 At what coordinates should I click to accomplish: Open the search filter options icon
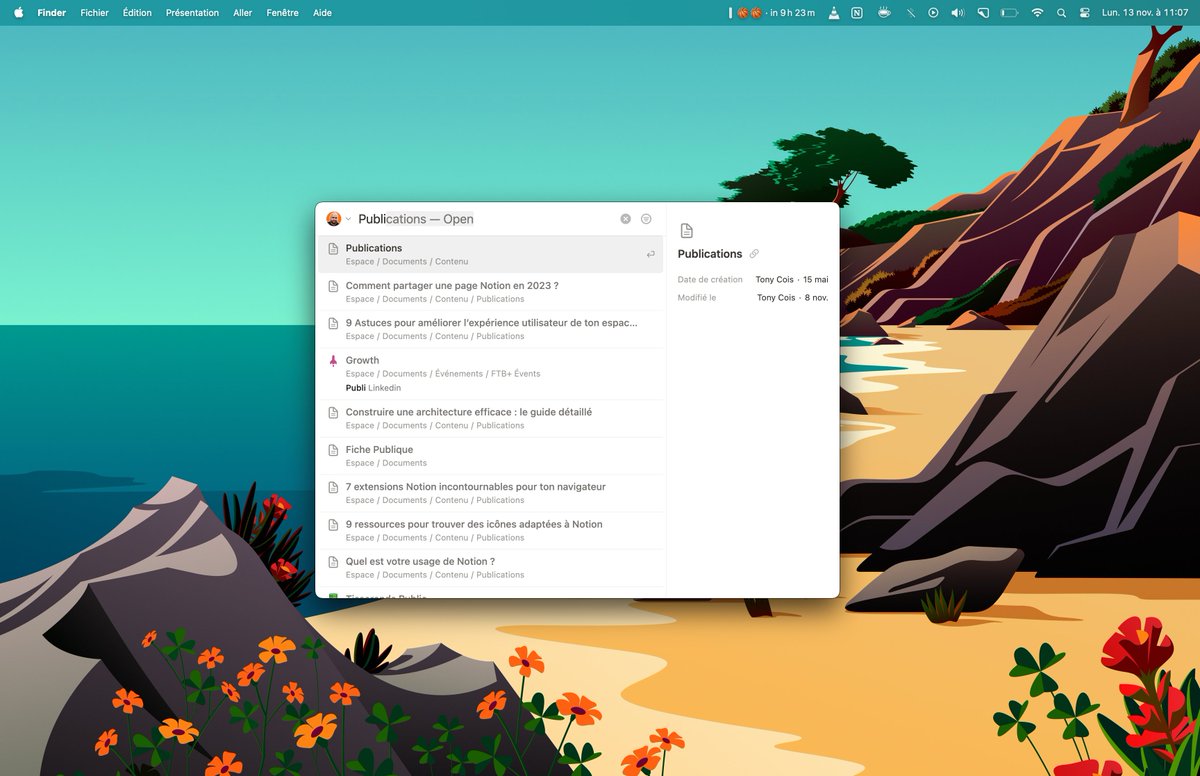point(646,219)
